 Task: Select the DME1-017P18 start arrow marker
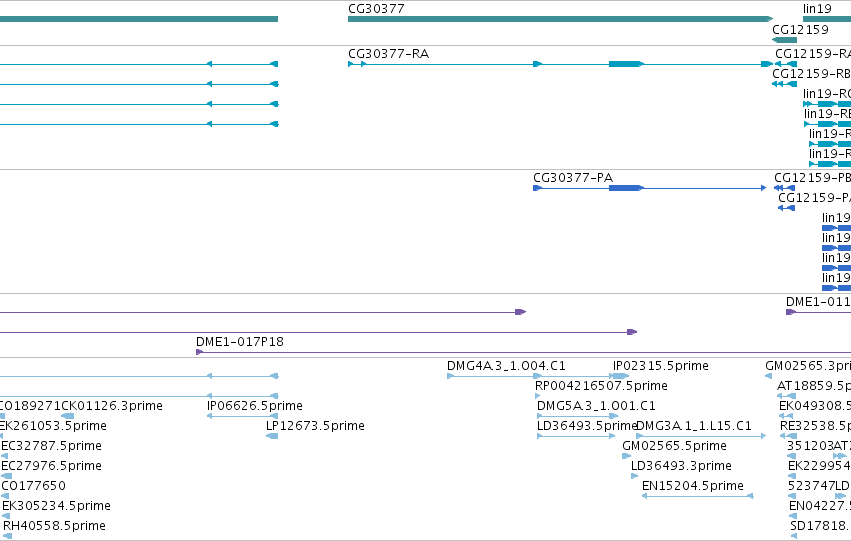[199, 352]
